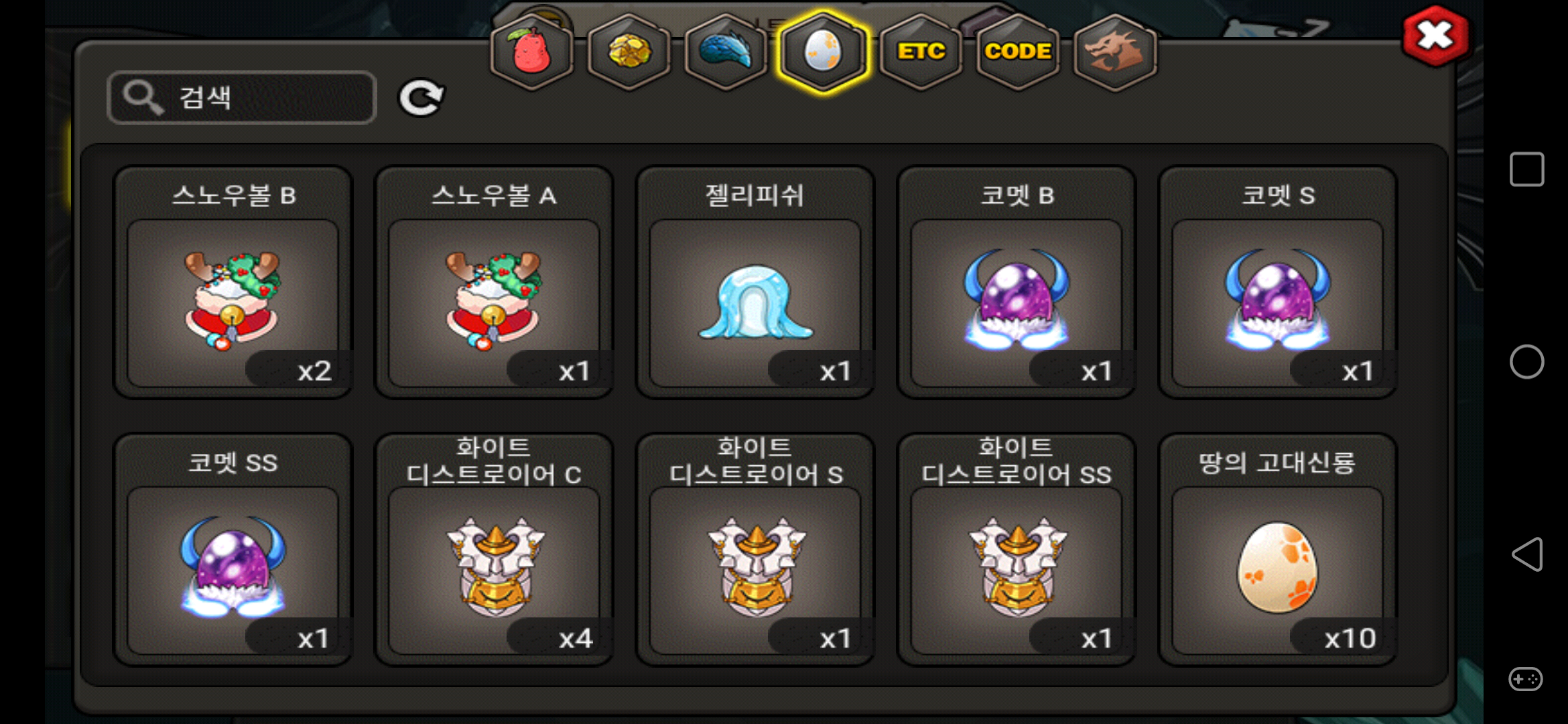The image size is (1568, 724).
Task: Select 화이트 디스트로이어 C egg
Action: pyautogui.click(x=494, y=550)
